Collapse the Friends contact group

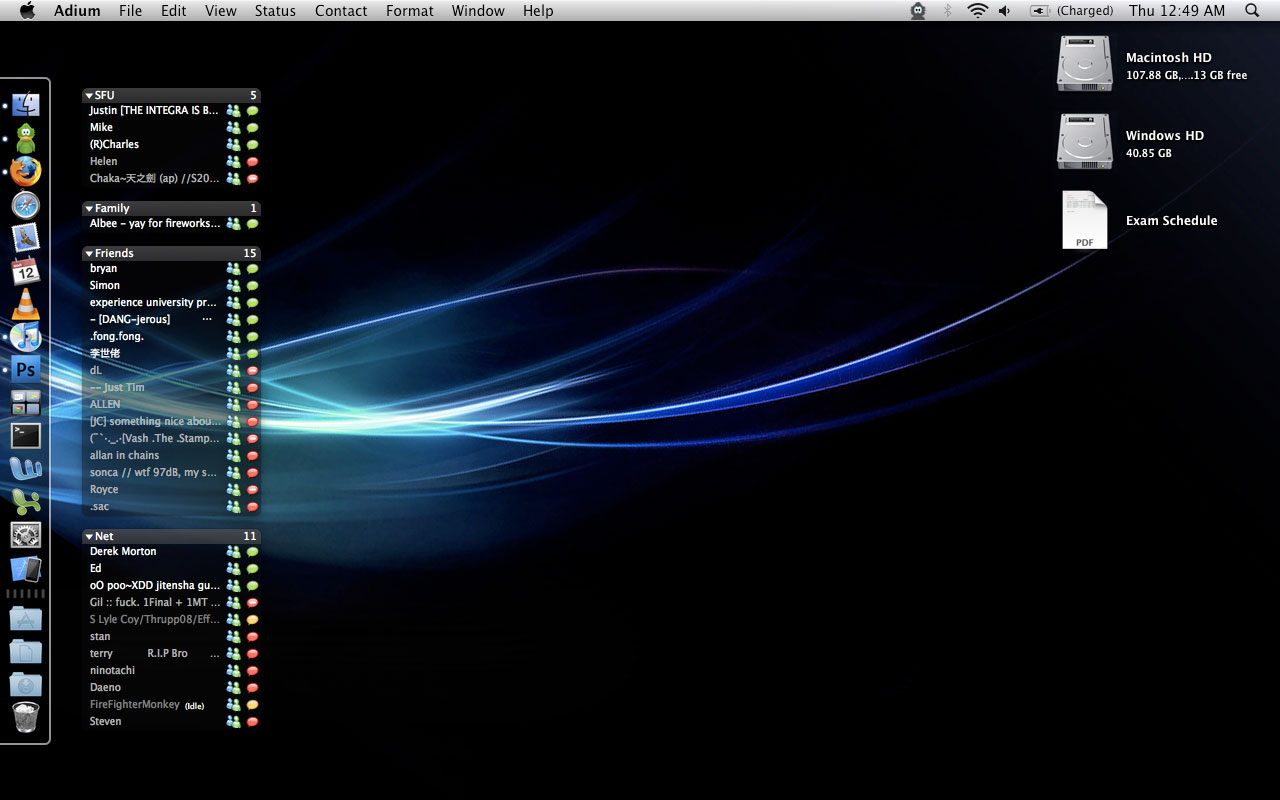tap(89, 254)
